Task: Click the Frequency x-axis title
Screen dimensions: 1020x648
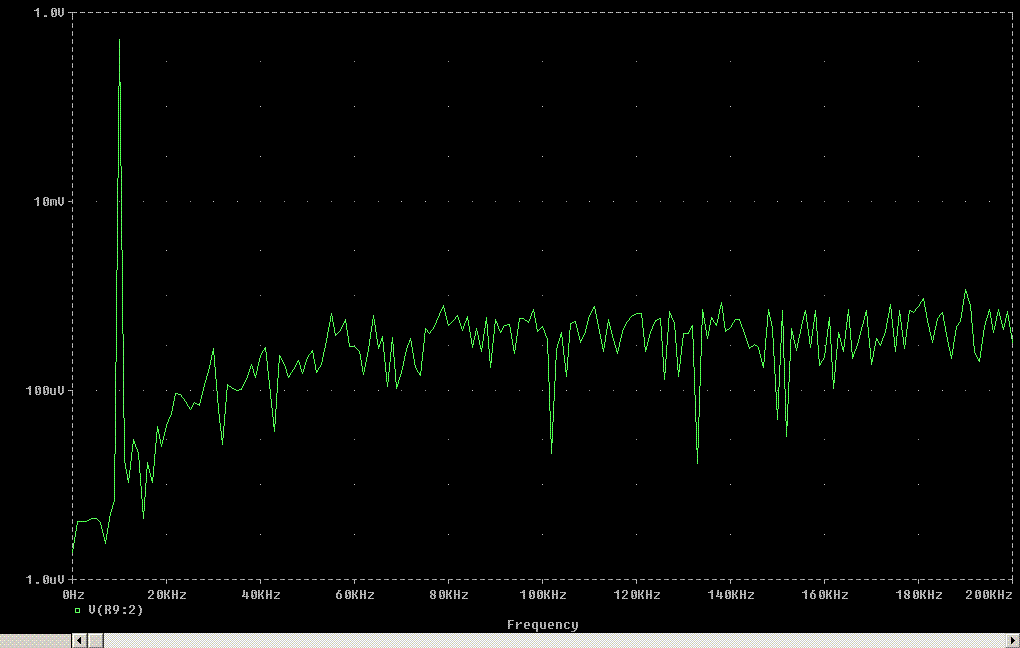Action: [543, 625]
